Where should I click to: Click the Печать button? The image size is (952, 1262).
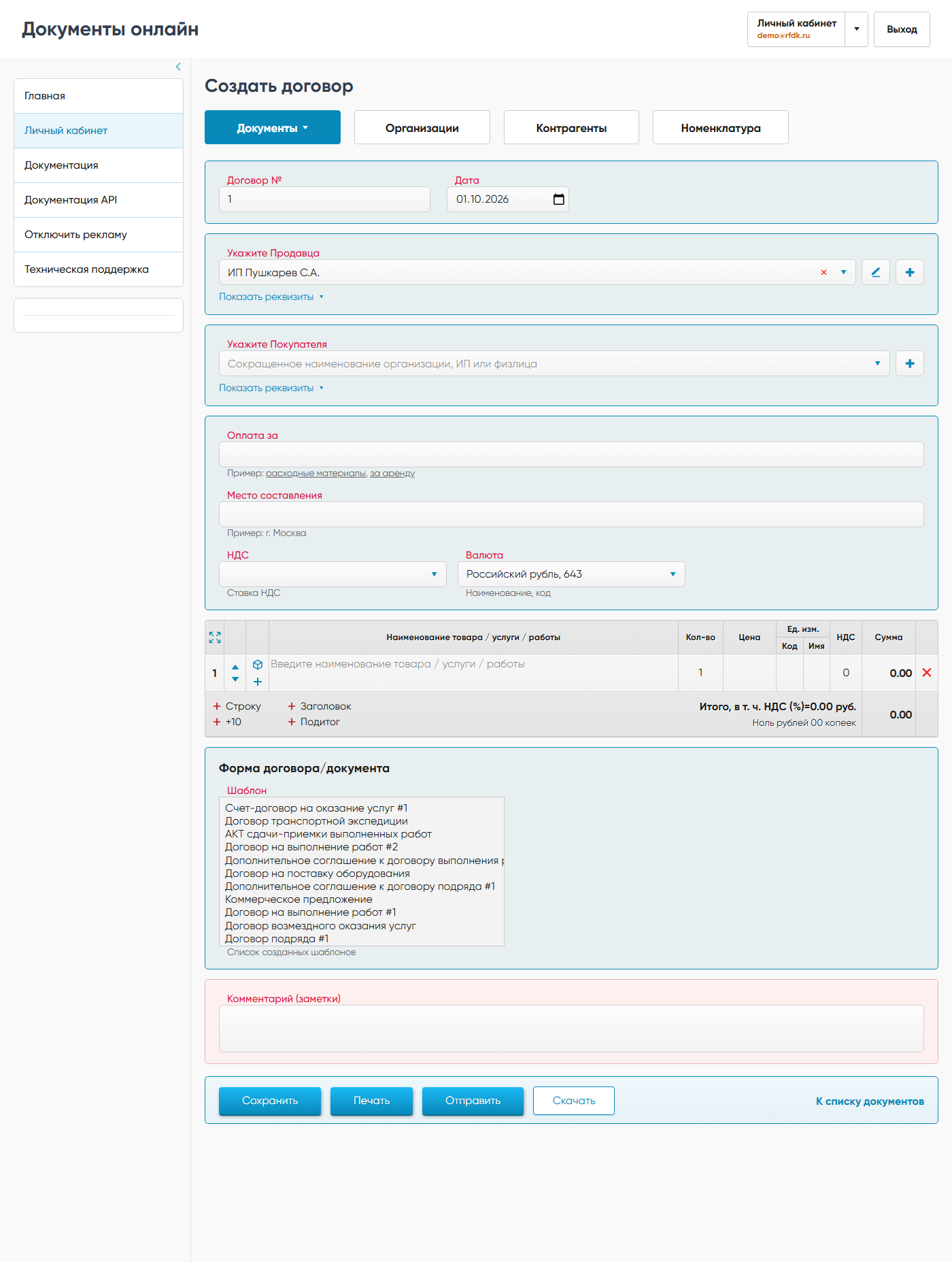tap(371, 1101)
